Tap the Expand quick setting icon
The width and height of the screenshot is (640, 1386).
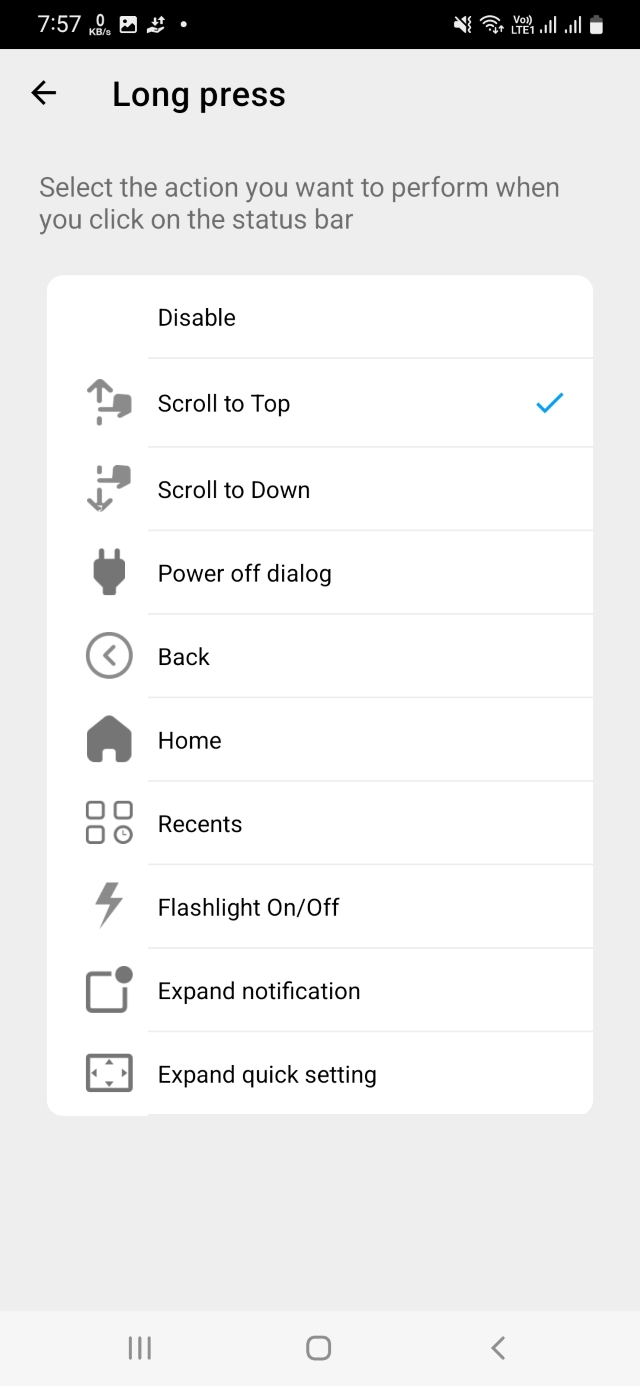[109, 1074]
